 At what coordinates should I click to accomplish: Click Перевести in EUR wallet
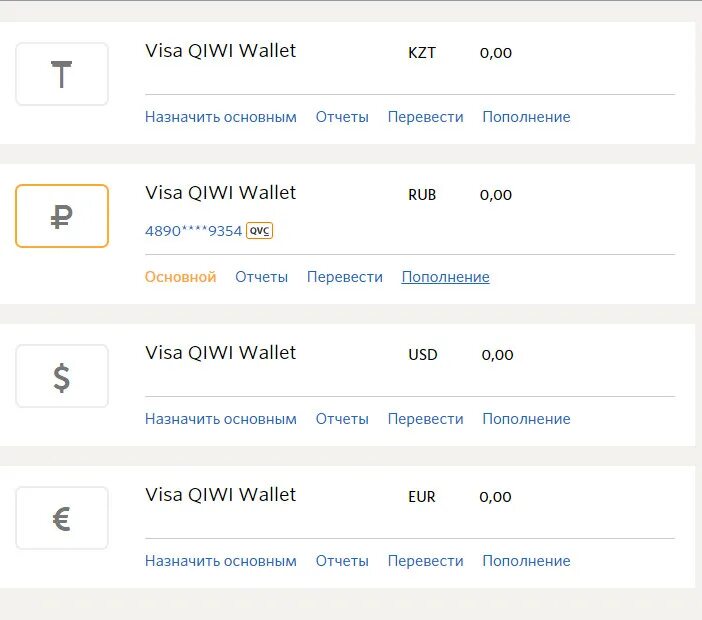tap(426, 561)
